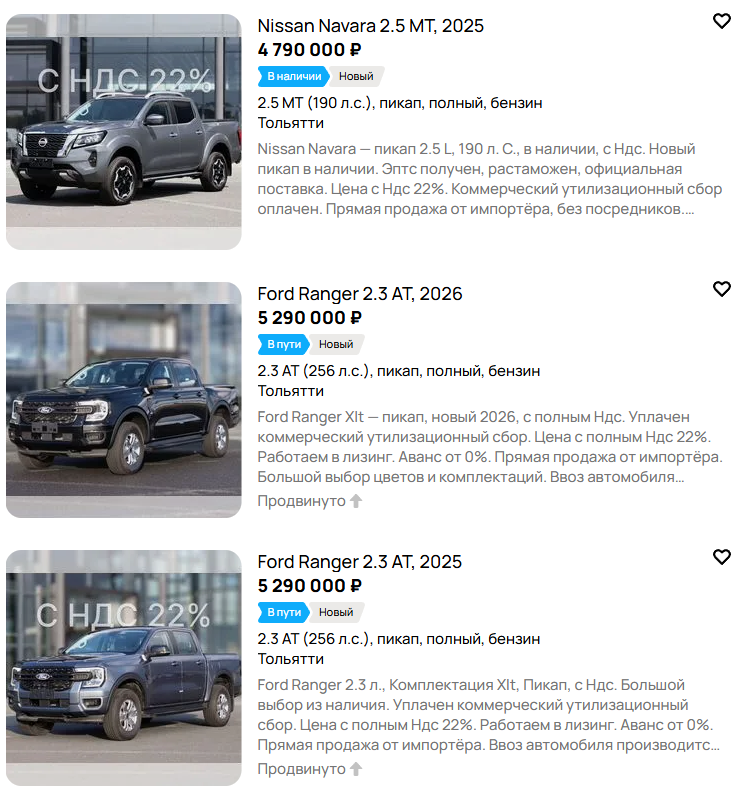This screenshot has width=737, height=790.
Task: Click the 'В пути' badge on Ford Ranger 2026
Action: (284, 345)
